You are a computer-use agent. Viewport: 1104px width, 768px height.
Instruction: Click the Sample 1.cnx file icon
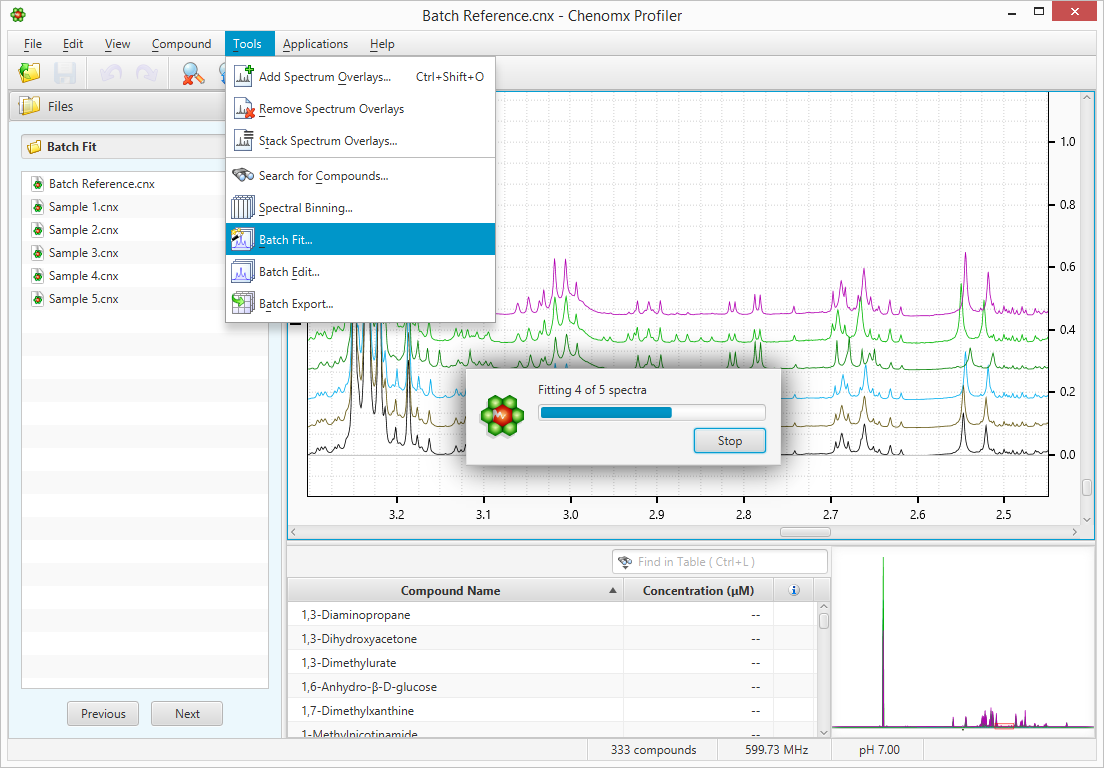point(37,207)
